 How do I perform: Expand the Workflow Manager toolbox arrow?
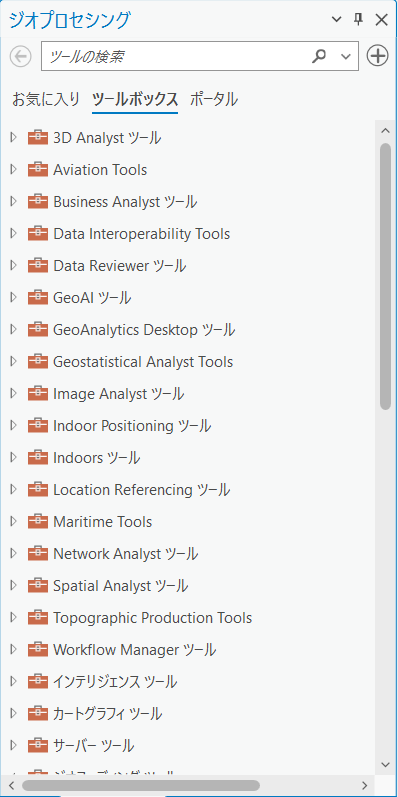coord(14,650)
